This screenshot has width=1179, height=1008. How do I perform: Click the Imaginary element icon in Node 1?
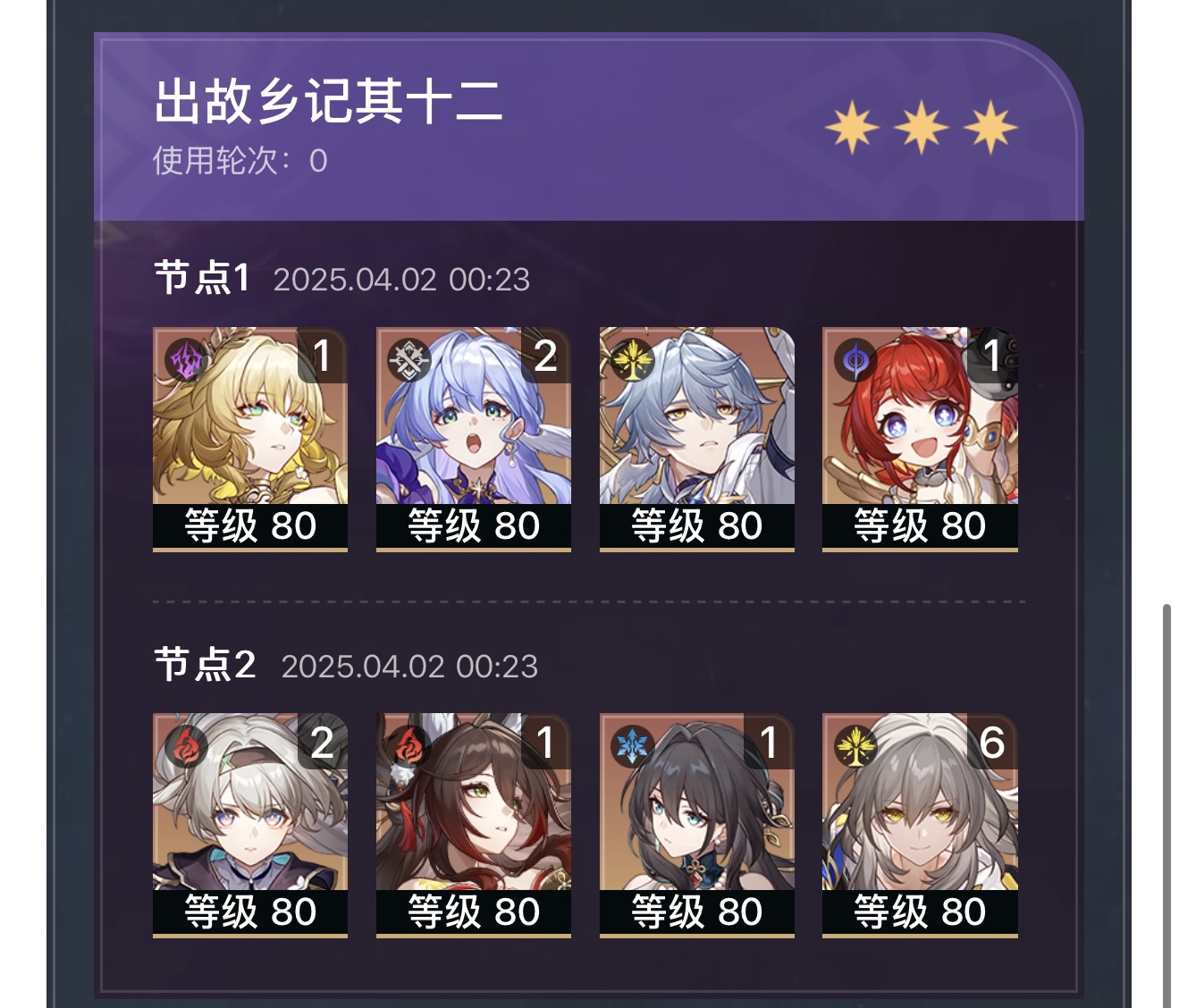pos(632,361)
